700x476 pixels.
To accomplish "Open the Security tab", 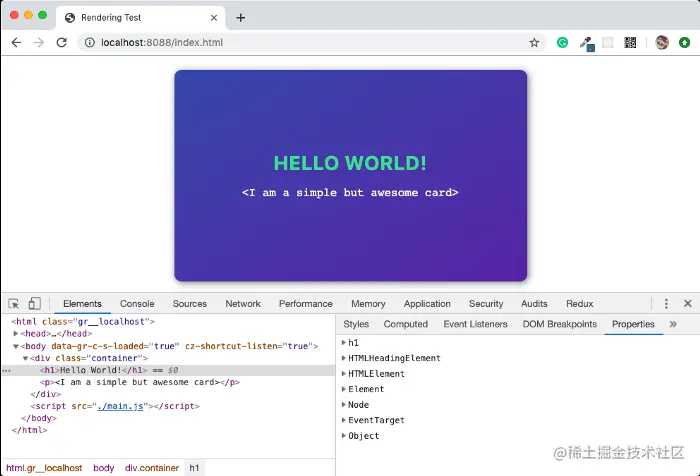I will (486, 304).
